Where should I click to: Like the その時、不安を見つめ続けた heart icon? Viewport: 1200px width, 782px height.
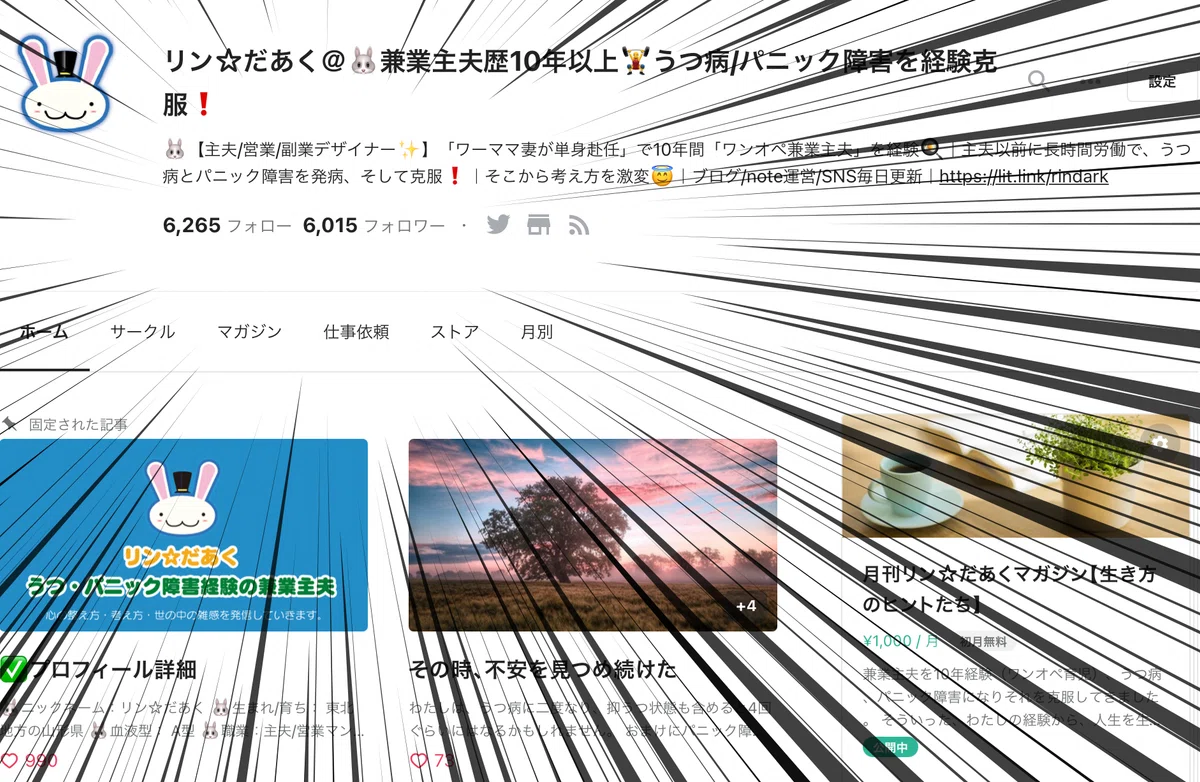point(420,760)
